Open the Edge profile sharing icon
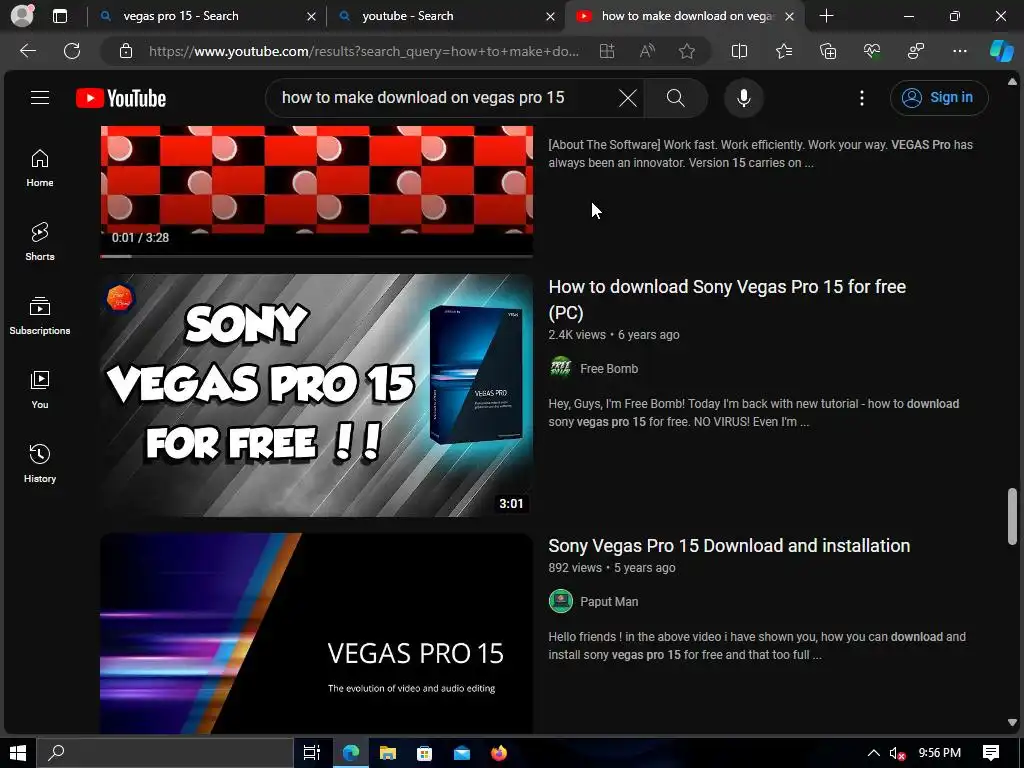 coord(916,51)
